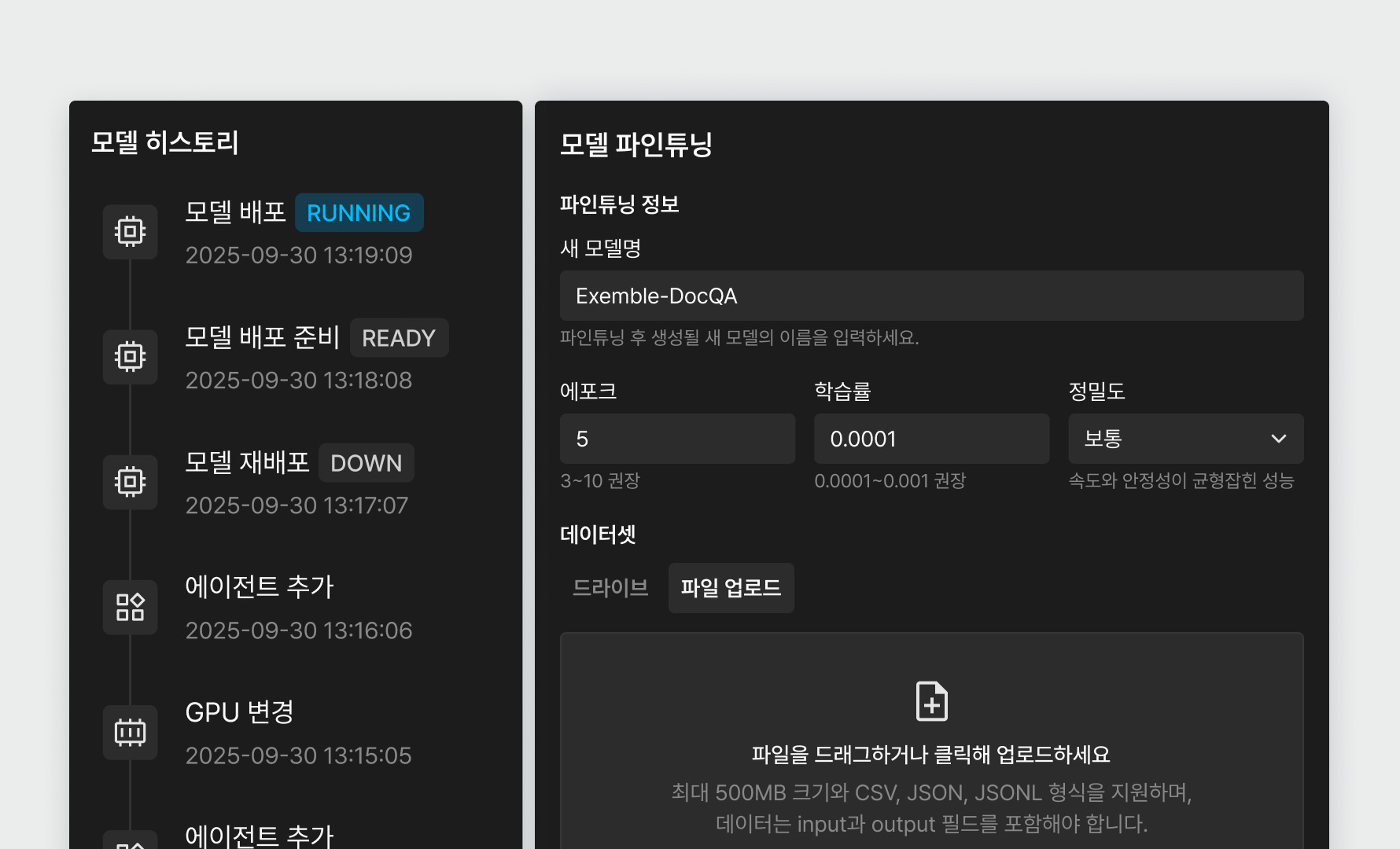Click the chip icon beside 모델 재배포
Image resolution: width=1400 pixels, height=849 pixels.
click(x=130, y=482)
